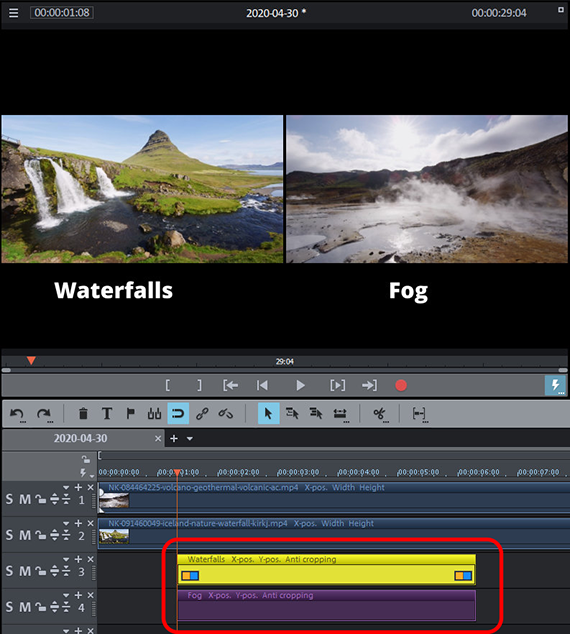The width and height of the screenshot is (570, 634).
Task: Minimize track 1 height
Action: tap(66, 500)
